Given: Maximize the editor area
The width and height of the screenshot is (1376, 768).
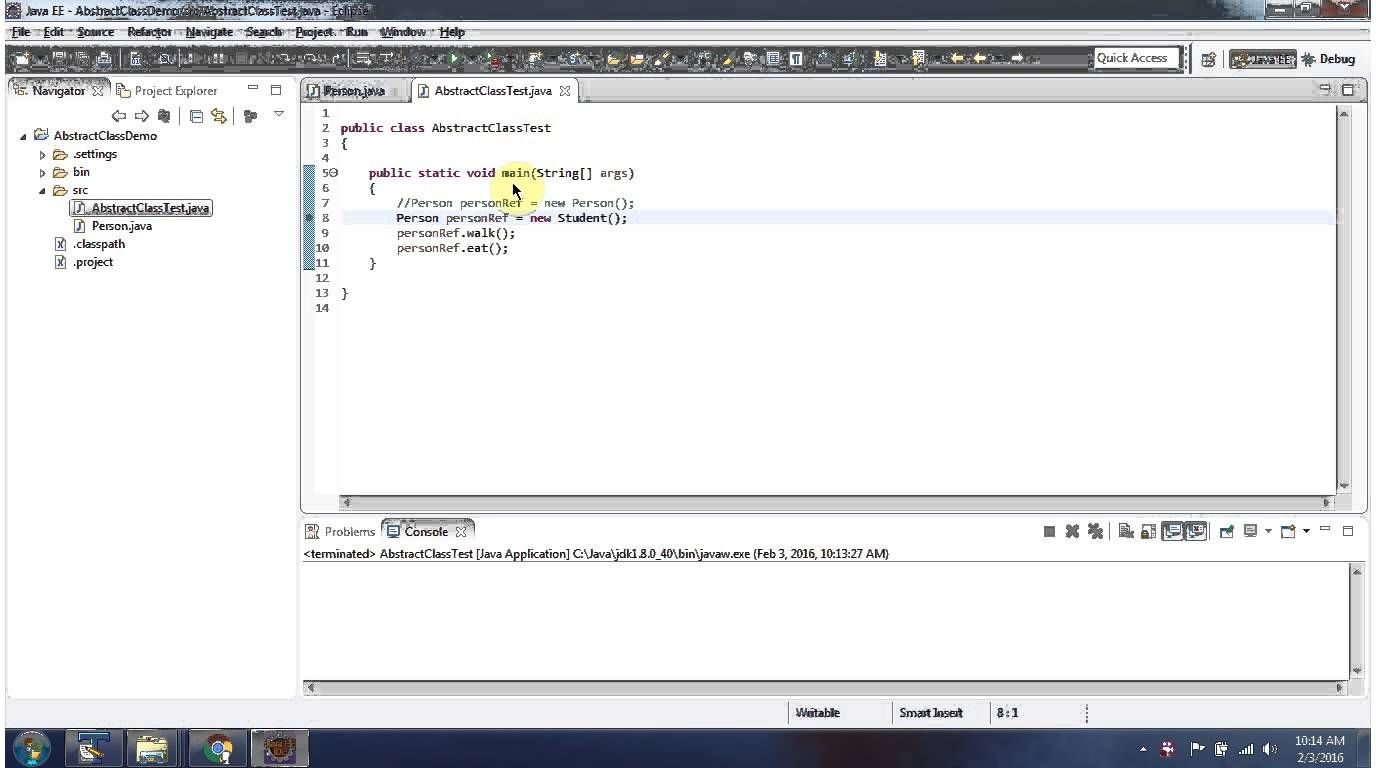Looking at the screenshot, I should coord(1348,90).
